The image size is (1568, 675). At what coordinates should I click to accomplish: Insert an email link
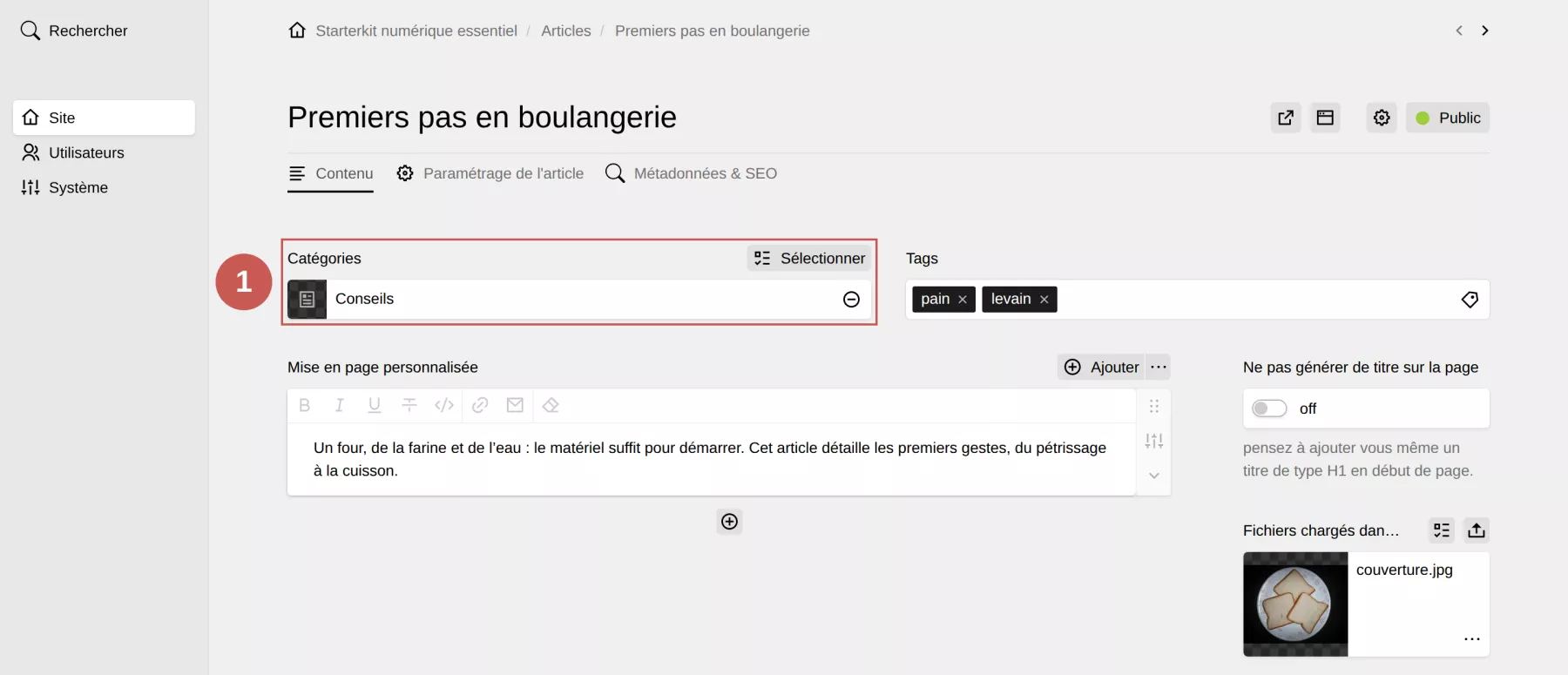pos(515,405)
